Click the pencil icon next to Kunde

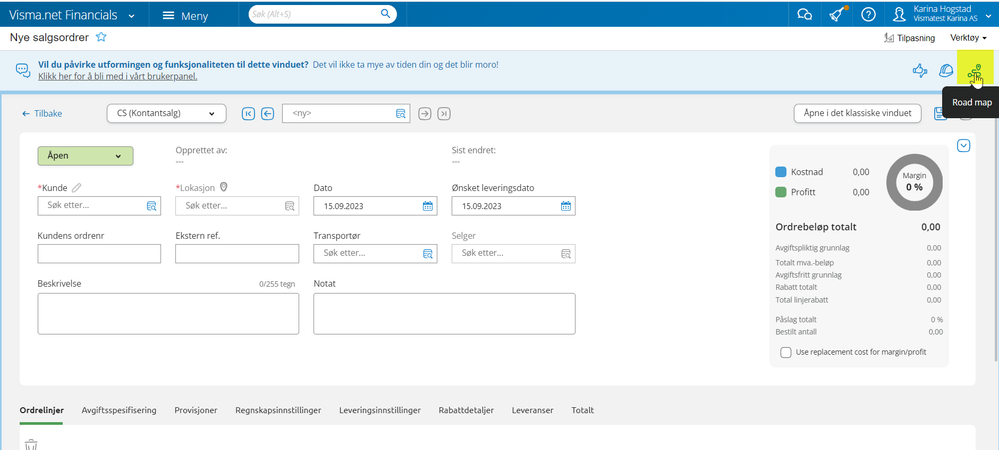point(77,187)
